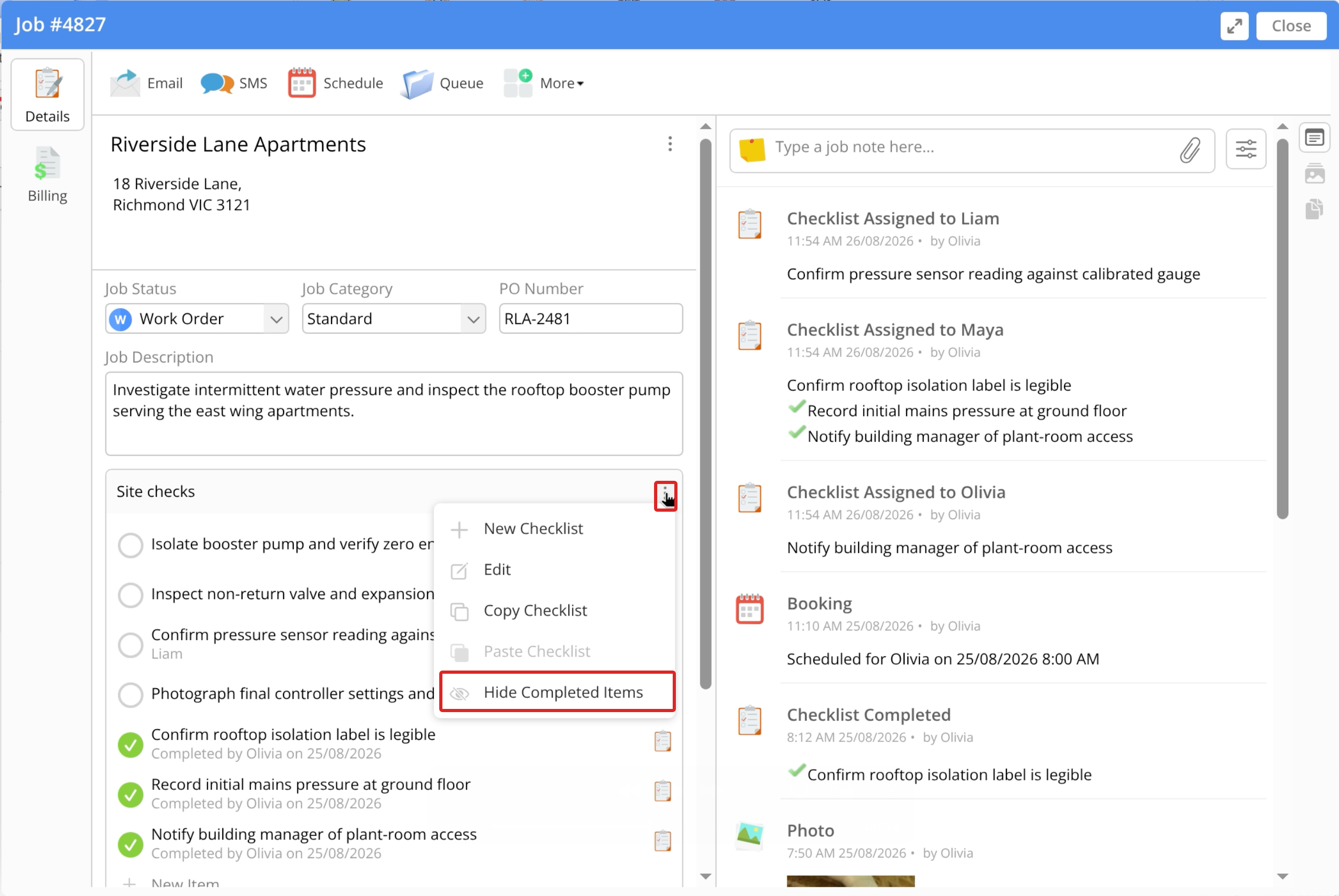Open the Riverside Lane Apartments options menu
This screenshot has width=1339, height=896.
pos(670,144)
